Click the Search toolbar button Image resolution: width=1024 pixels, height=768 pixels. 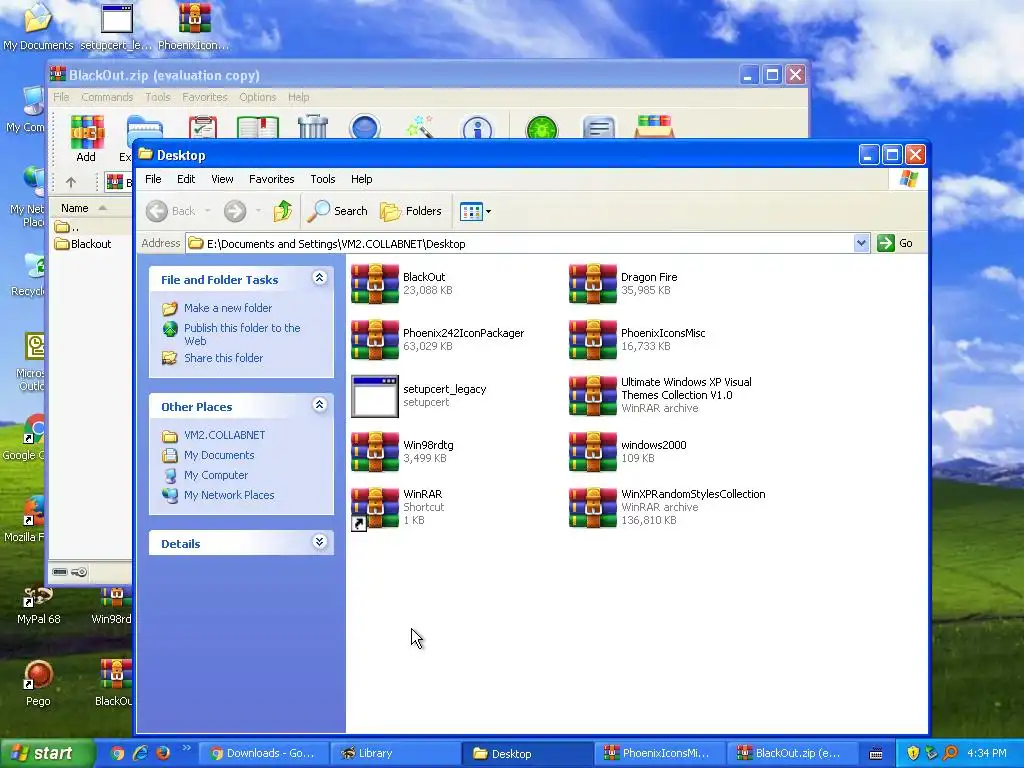click(338, 211)
